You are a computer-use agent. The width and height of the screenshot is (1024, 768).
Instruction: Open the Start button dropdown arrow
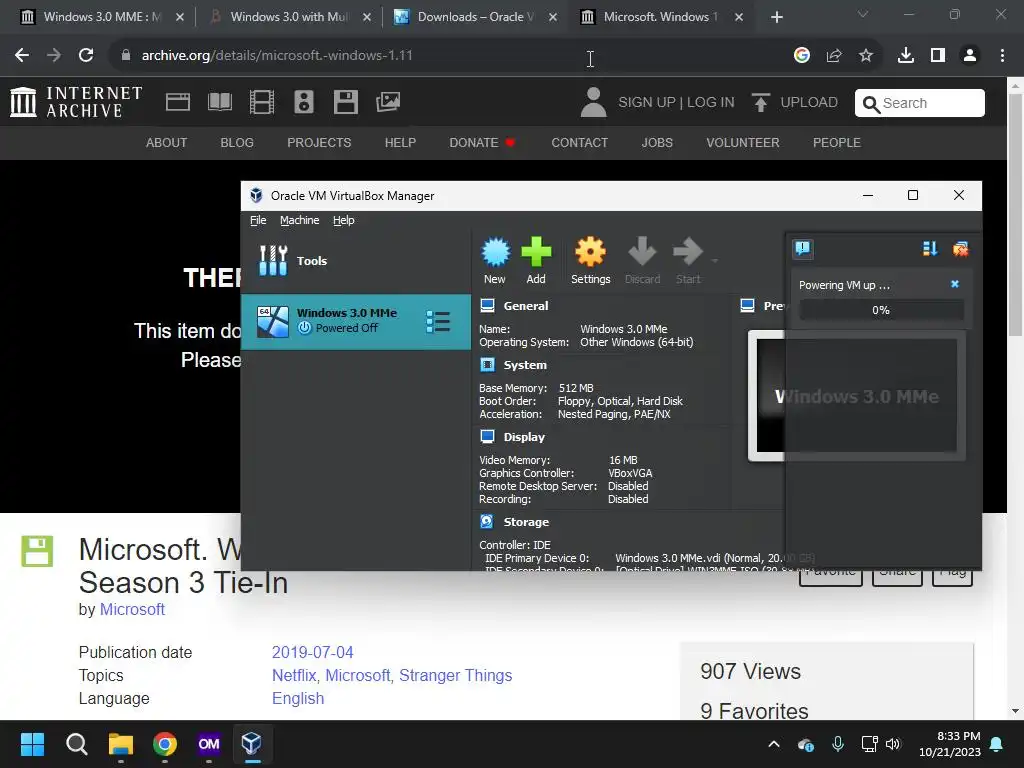tap(714, 261)
